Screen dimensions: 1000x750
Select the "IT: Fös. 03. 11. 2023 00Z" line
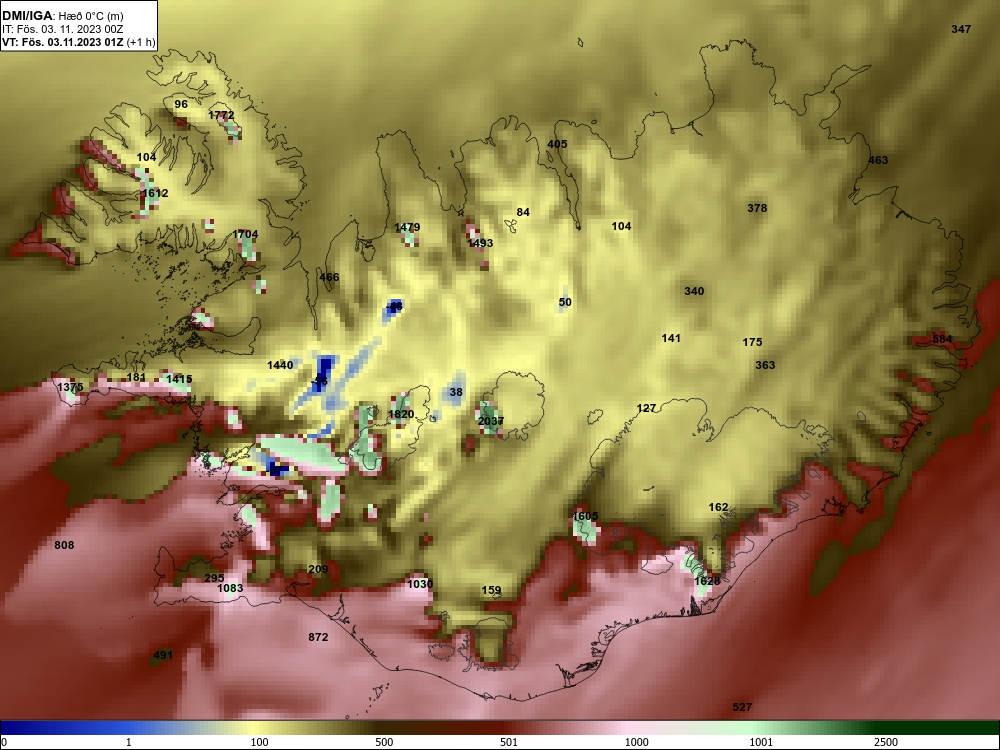[x=62, y=29]
